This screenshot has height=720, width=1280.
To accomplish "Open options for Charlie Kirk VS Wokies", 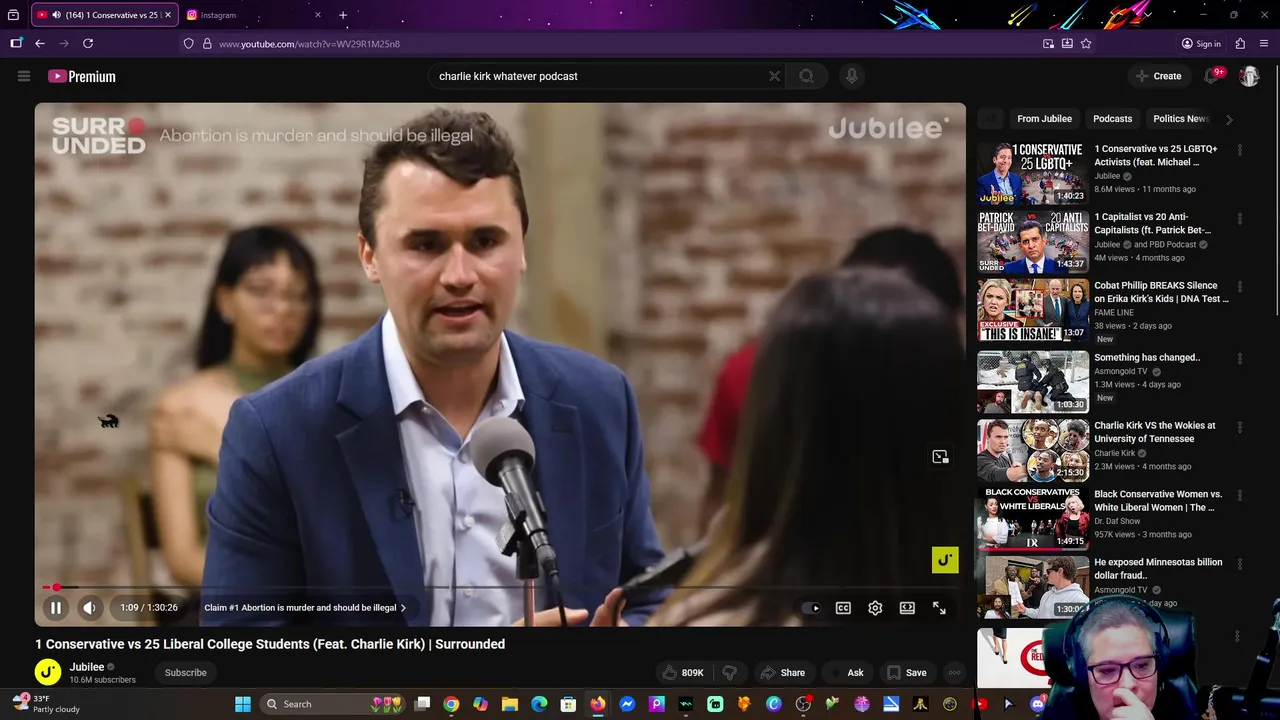I will 1240,427.
